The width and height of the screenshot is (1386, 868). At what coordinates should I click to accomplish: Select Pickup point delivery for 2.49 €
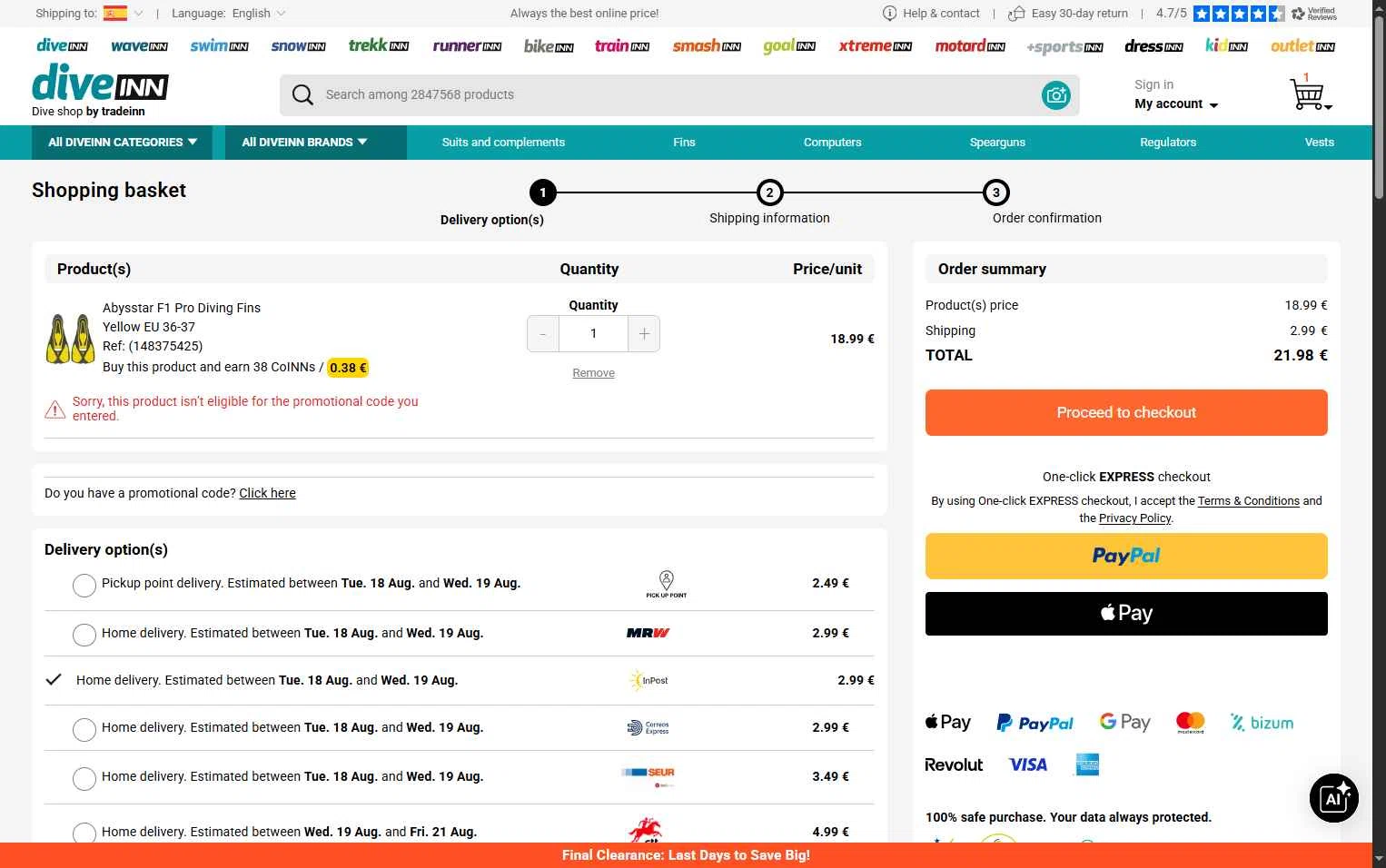point(84,585)
